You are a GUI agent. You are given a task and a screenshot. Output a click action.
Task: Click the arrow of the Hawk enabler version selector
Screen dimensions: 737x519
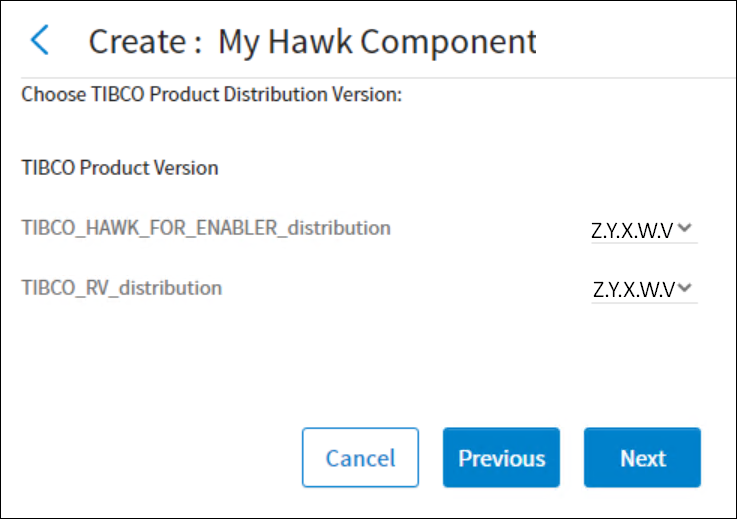(685, 228)
